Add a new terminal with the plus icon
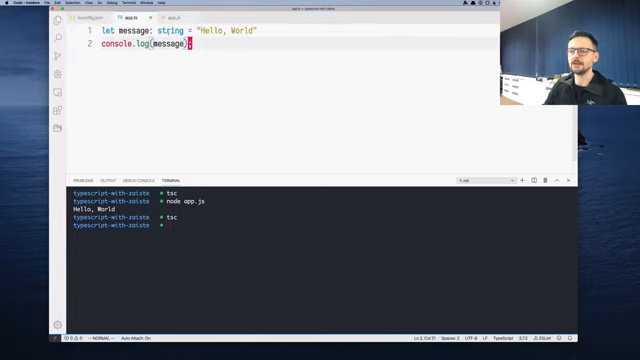Viewport: 640px width, 360px height. [522, 180]
